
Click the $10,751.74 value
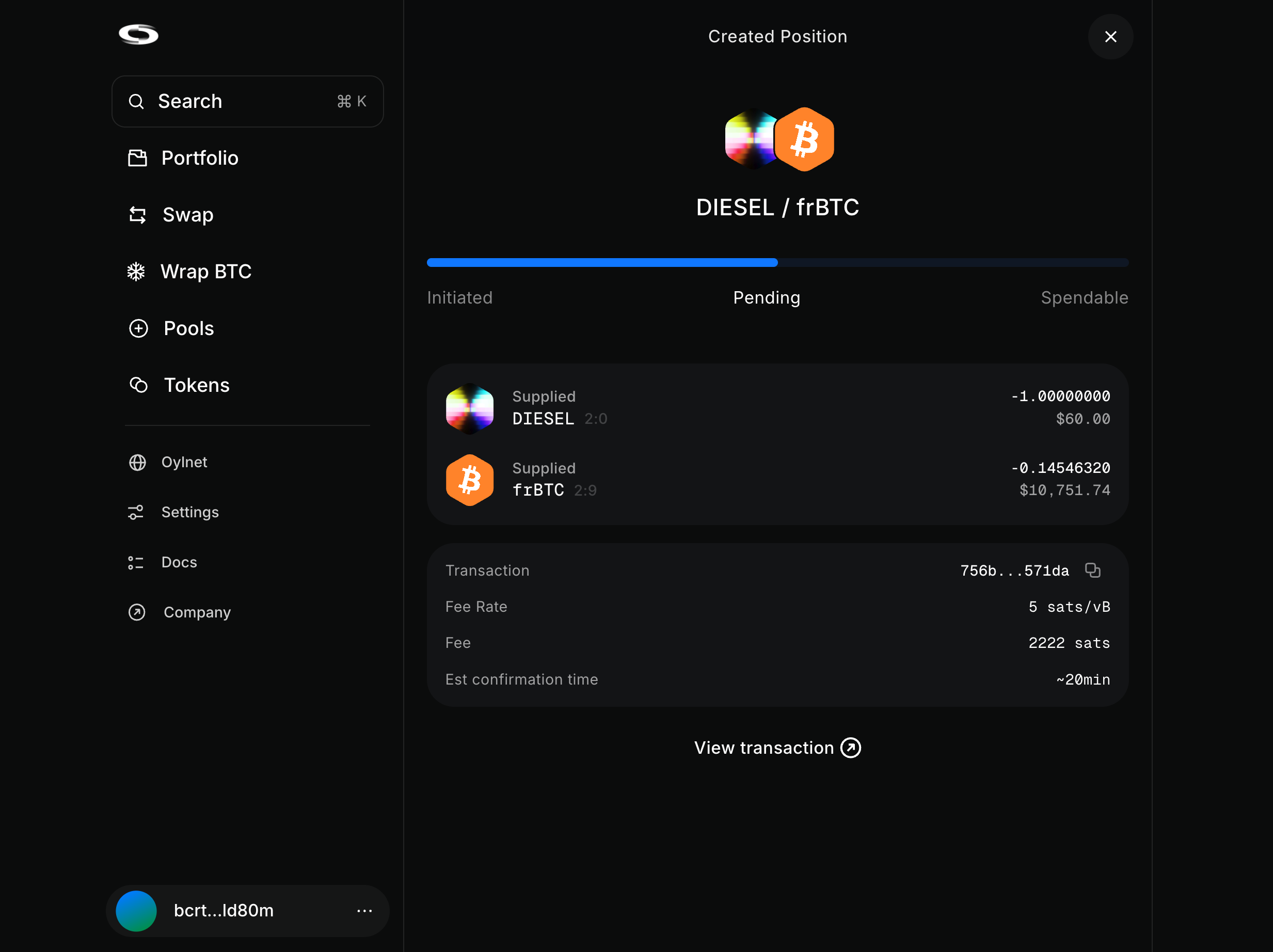click(1064, 490)
